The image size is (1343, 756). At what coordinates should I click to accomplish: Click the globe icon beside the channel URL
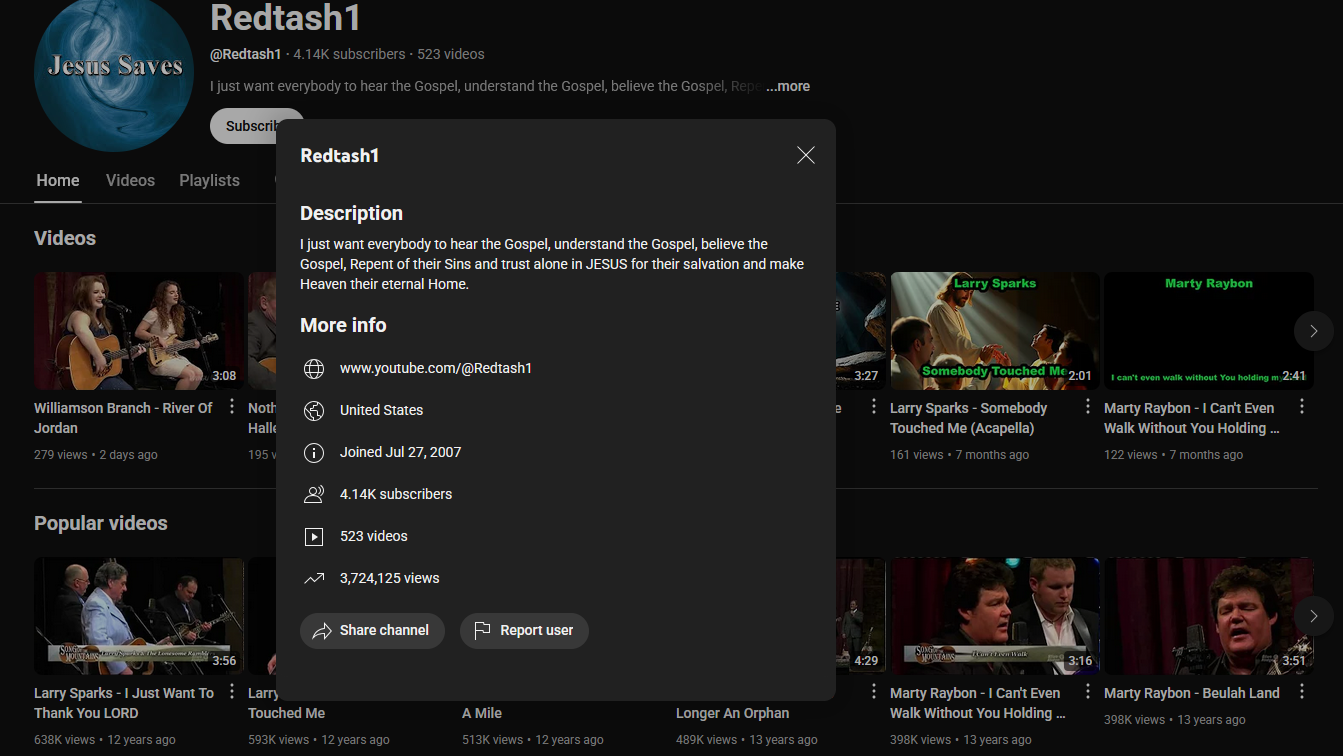(x=314, y=369)
